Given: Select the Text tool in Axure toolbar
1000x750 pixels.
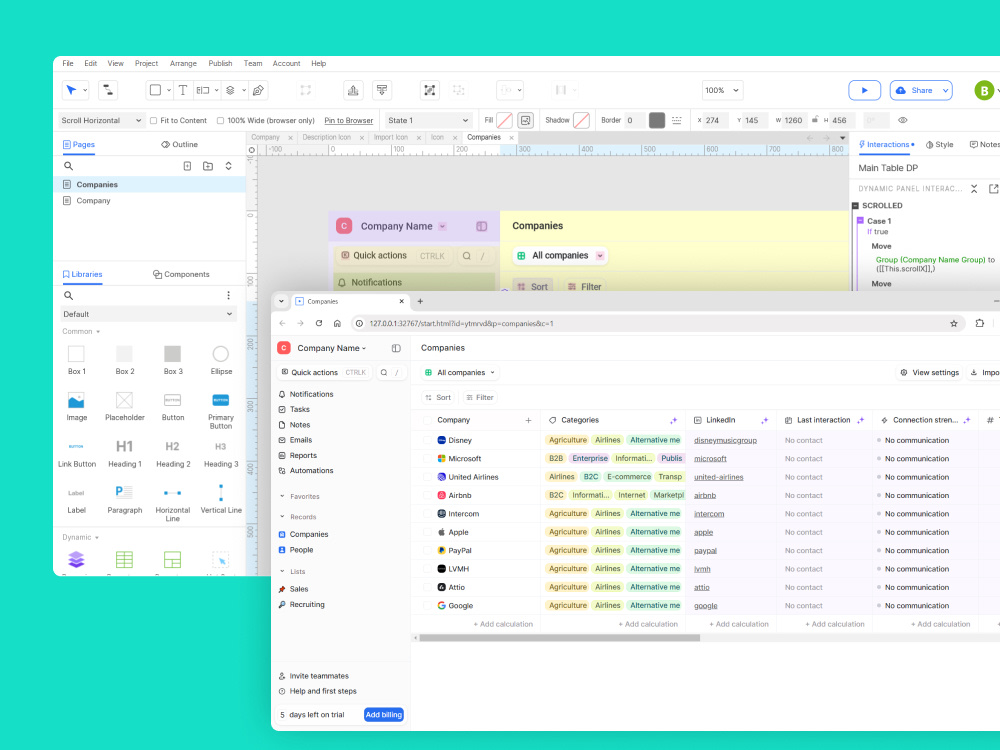Looking at the screenshot, I should point(182,90).
